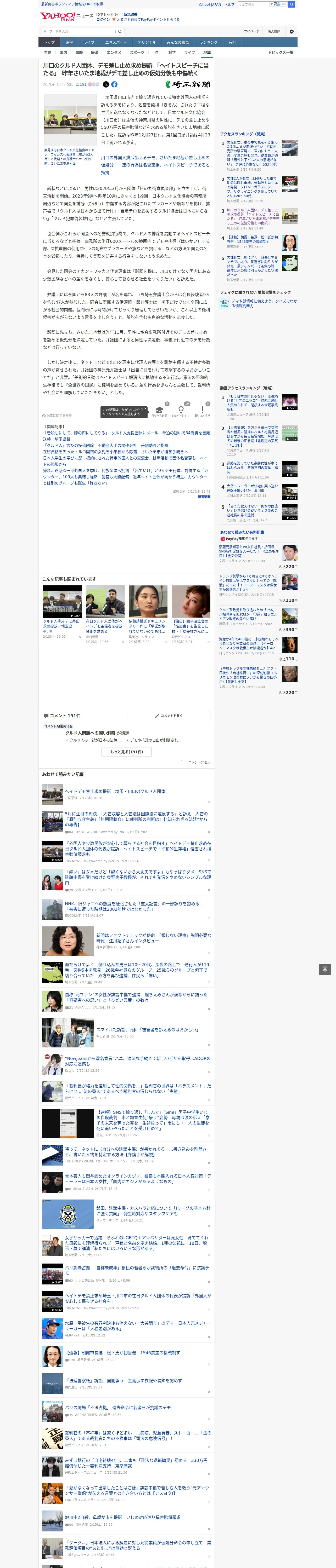The image size is (336, 1568).
Task: Report the article via 記事に関する報告
Action: click(57, 416)
